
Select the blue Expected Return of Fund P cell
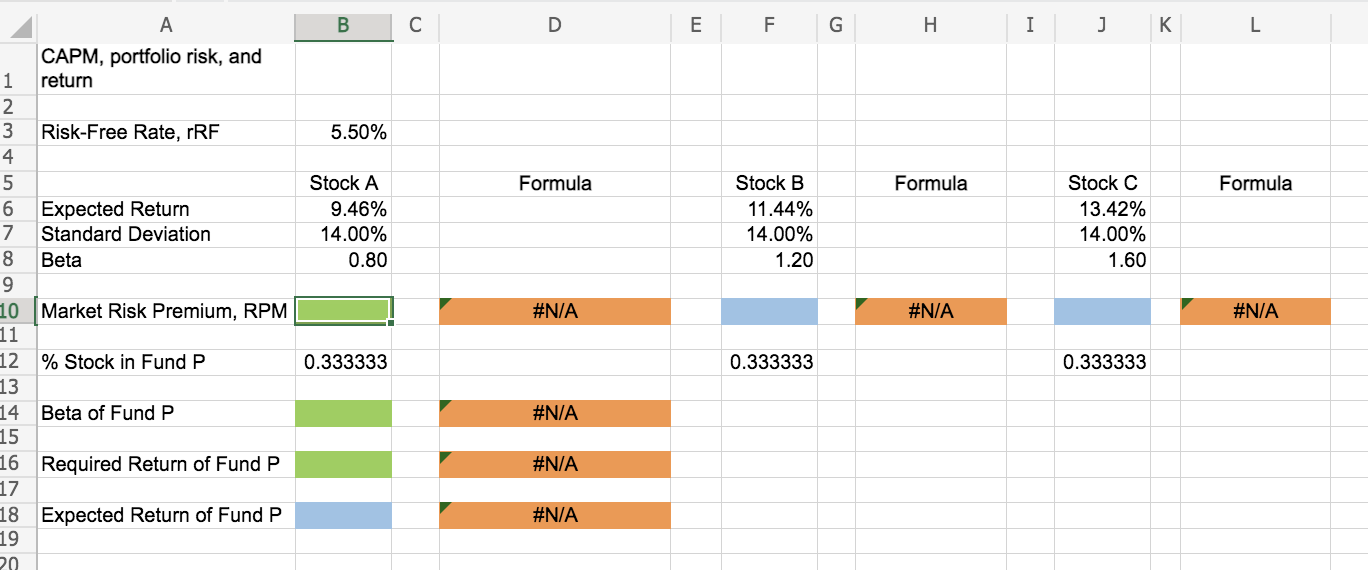(343, 515)
